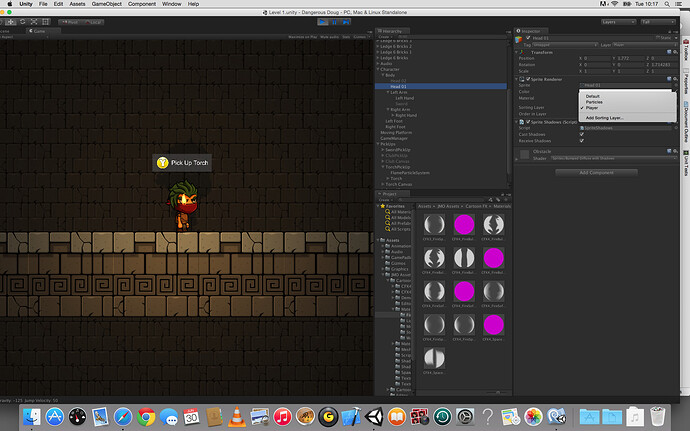The height and width of the screenshot is (431, 690).
Task: Open the Gizmos dropdown in Game view
Action: point(361,37)
